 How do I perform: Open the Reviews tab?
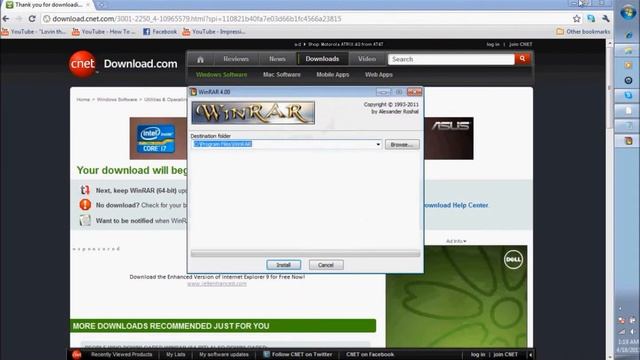[236, 59]
